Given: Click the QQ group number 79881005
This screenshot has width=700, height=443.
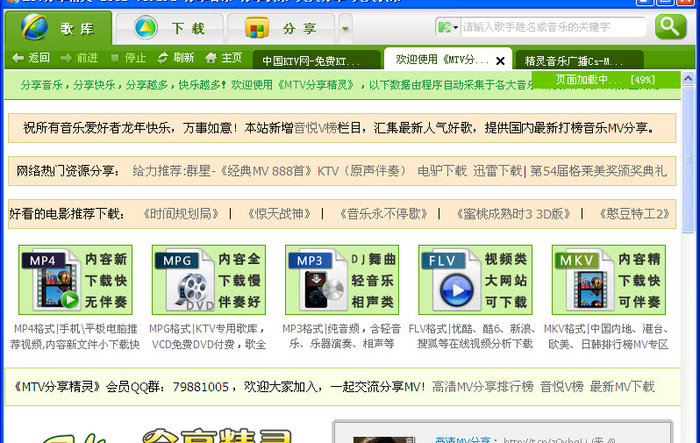Looking at the screenshot, I should coord(201,387).
